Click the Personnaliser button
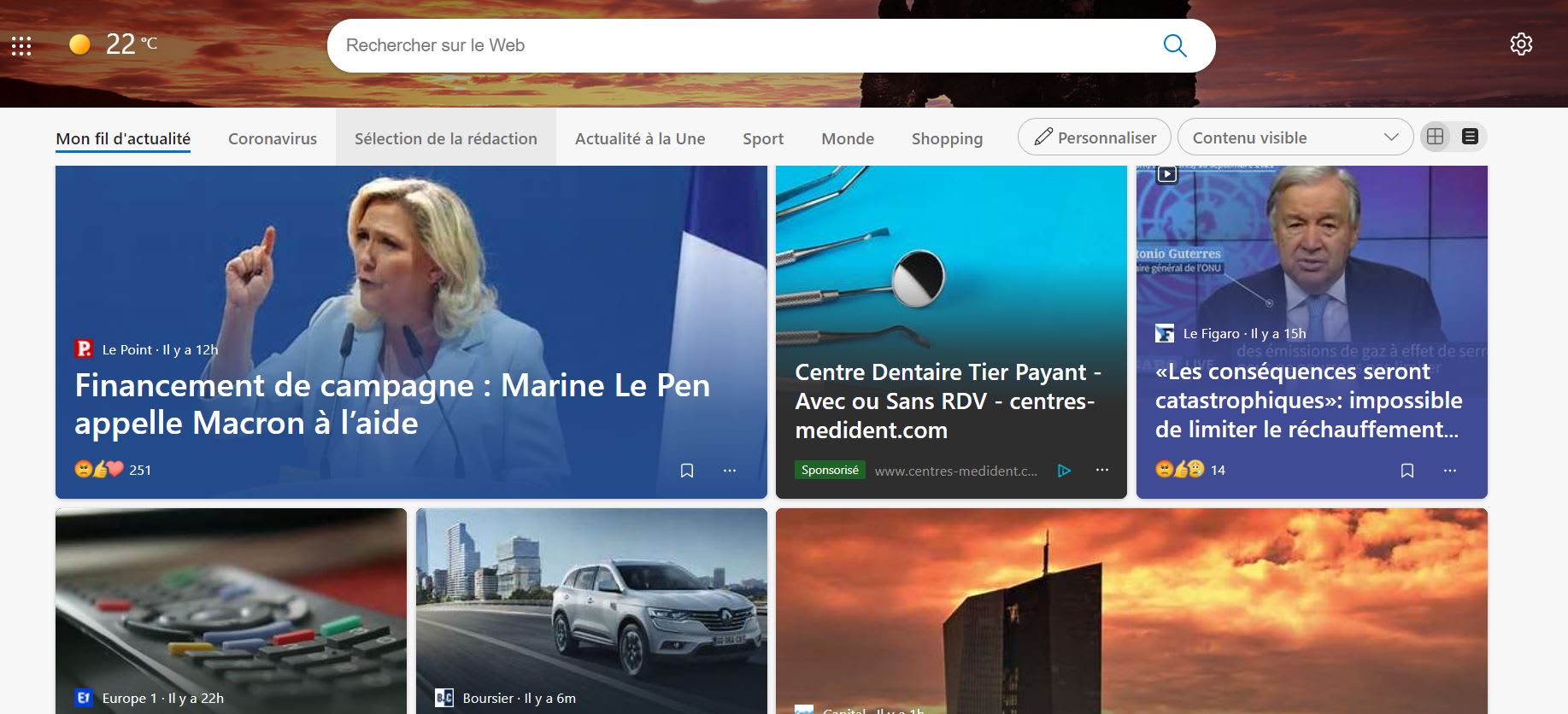The width and height of the screenshot is (1568, 714). pyautogui.click(x=1095, y=138)
